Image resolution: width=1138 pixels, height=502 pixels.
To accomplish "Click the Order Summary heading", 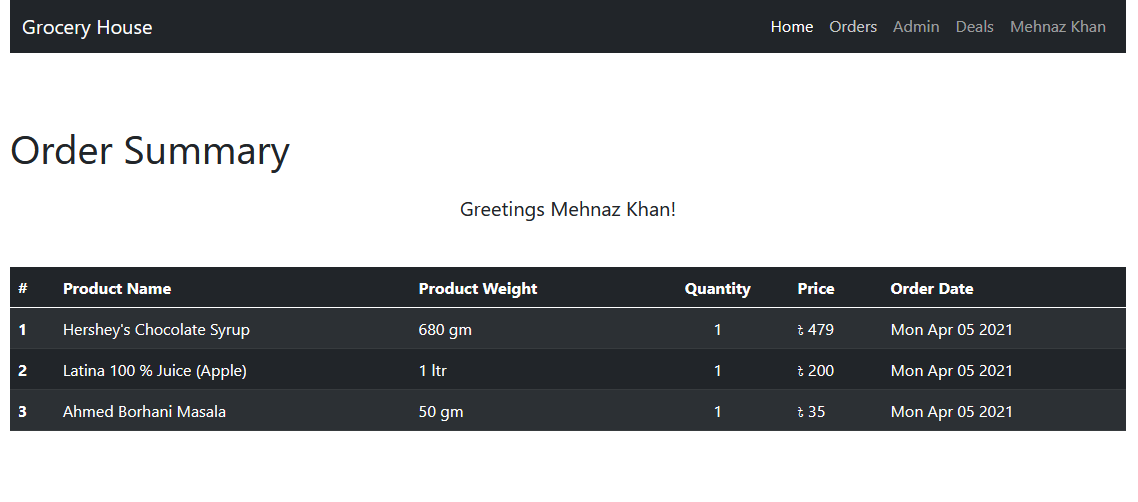I will pos(150,151).
